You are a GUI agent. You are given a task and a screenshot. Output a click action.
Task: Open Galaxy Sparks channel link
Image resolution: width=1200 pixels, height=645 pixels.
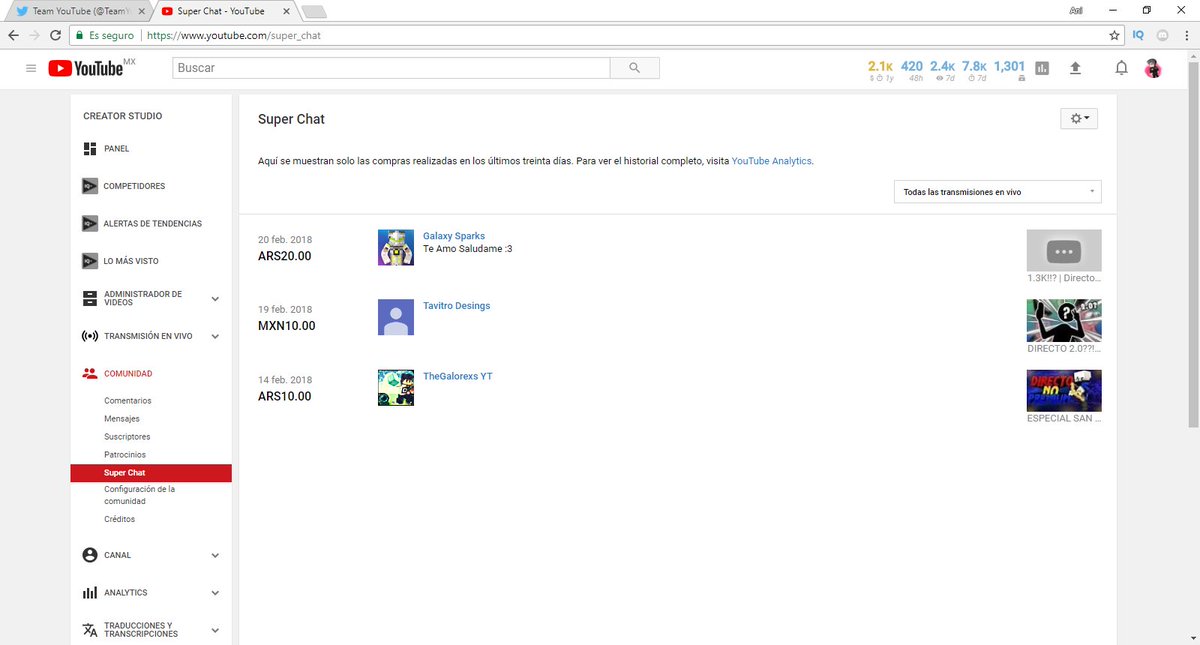pos(454,236)
